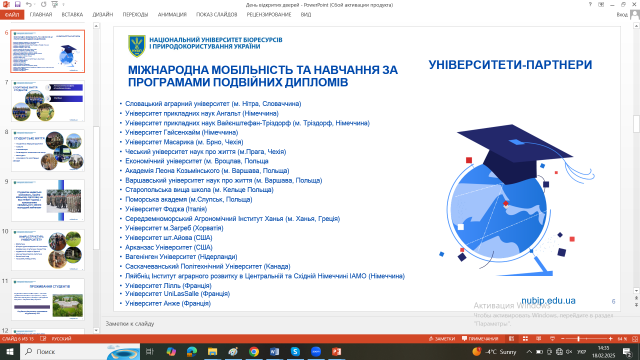
Task: Click zoom in plus button
Action: coord(611,339)
